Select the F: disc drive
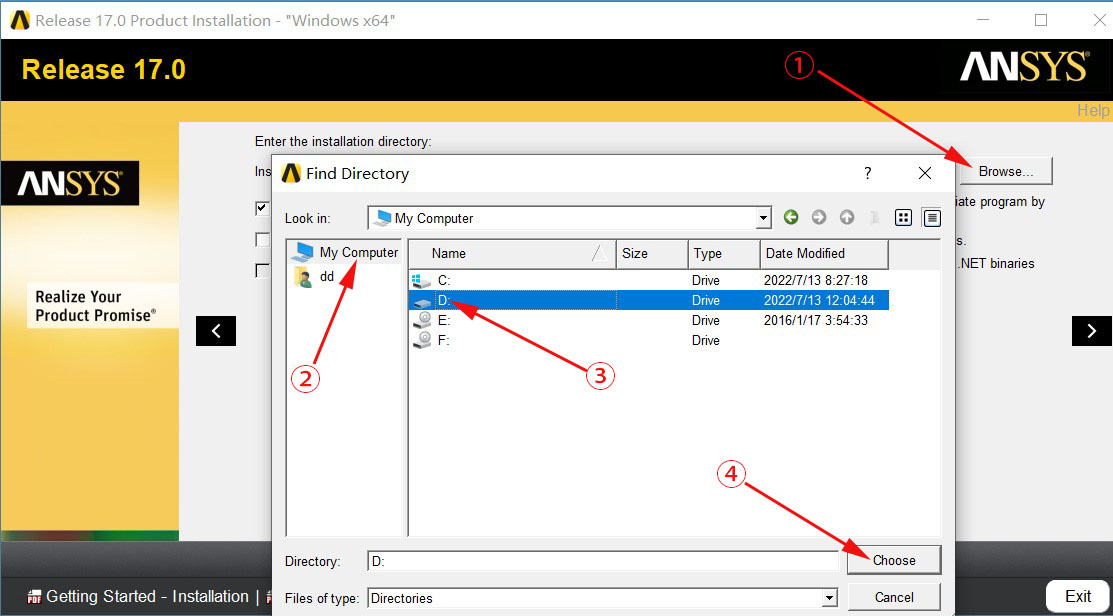 click(649, 340)
